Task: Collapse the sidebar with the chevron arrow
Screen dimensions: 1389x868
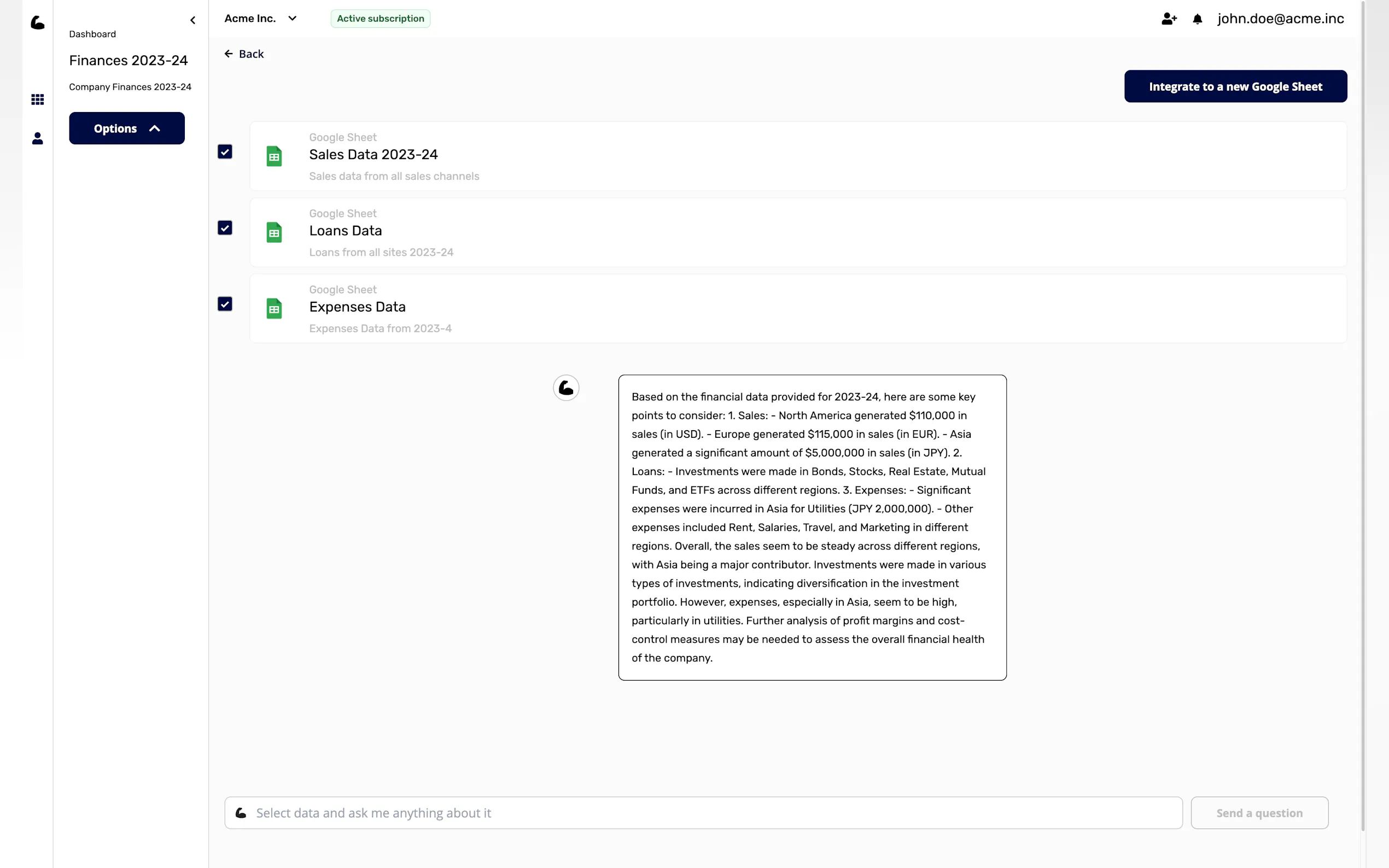Action: pos(193,21)
